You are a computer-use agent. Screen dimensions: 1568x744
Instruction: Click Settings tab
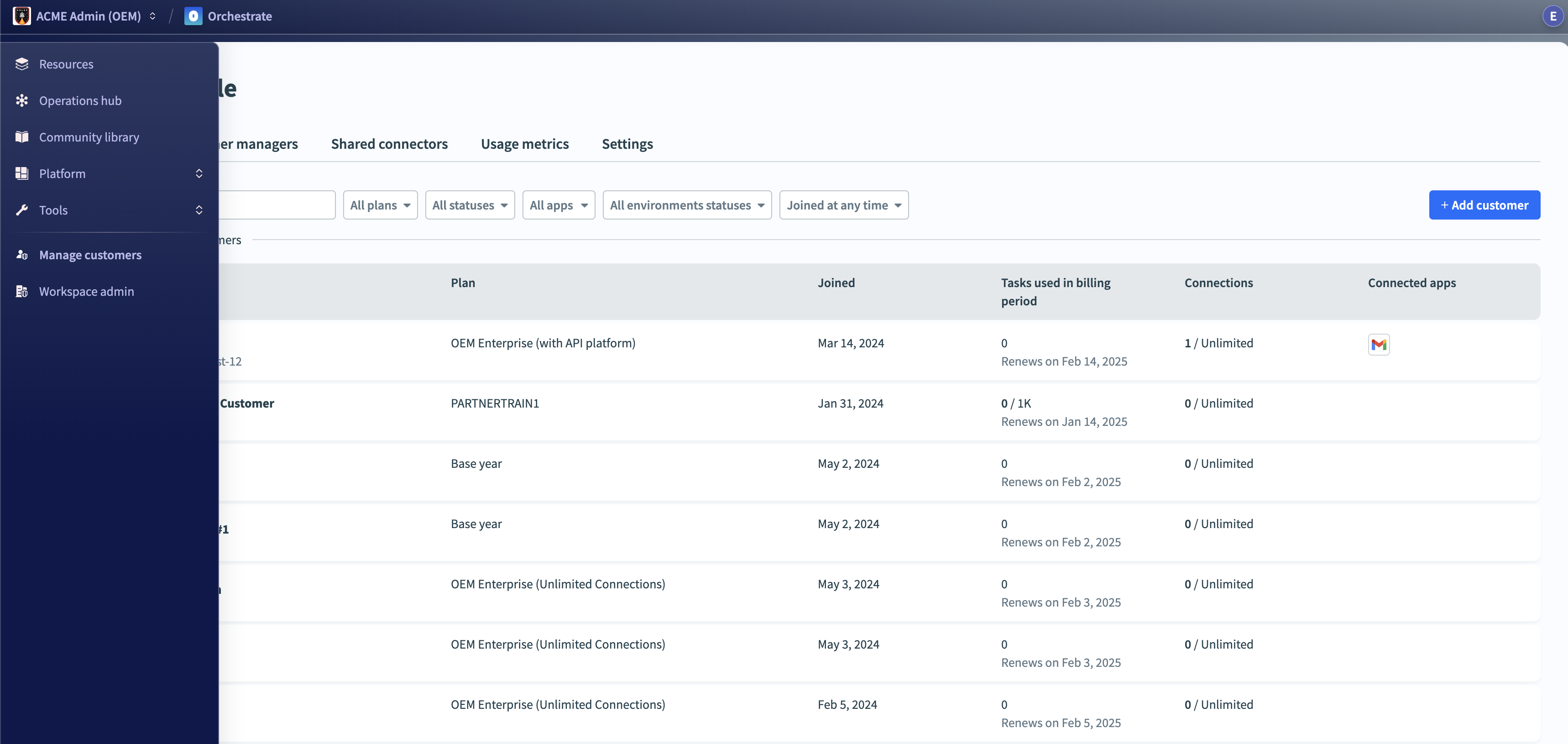pos(627,143)
